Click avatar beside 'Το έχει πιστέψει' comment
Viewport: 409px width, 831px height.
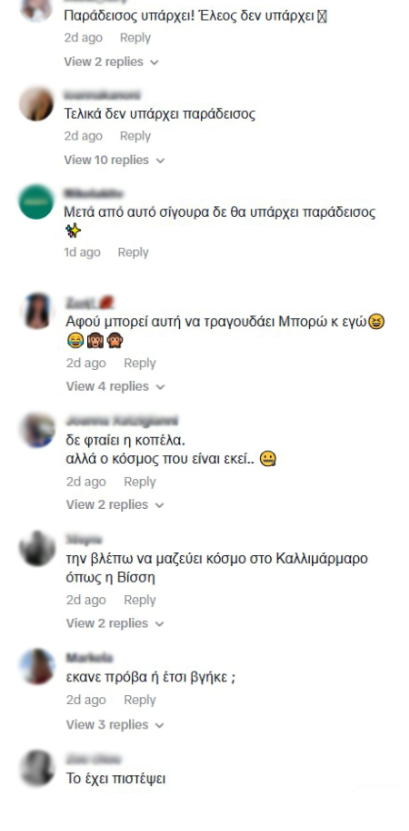pyautogui.click(x=37, y=767)
